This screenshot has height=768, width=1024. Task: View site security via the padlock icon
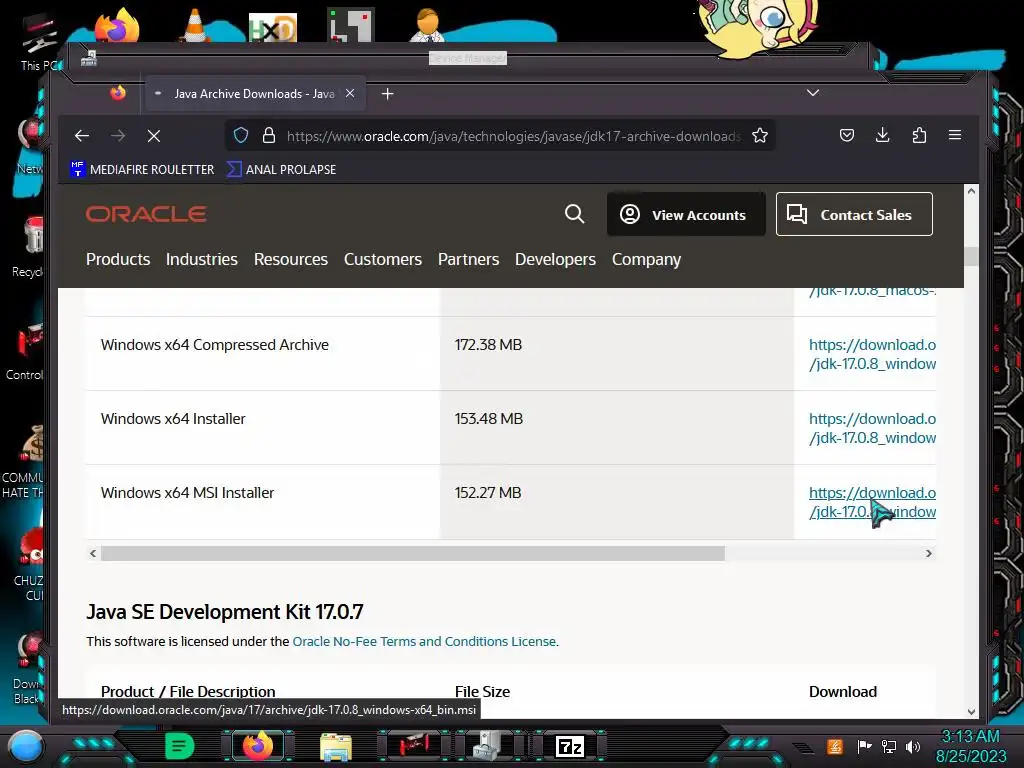tap(268, 135)
